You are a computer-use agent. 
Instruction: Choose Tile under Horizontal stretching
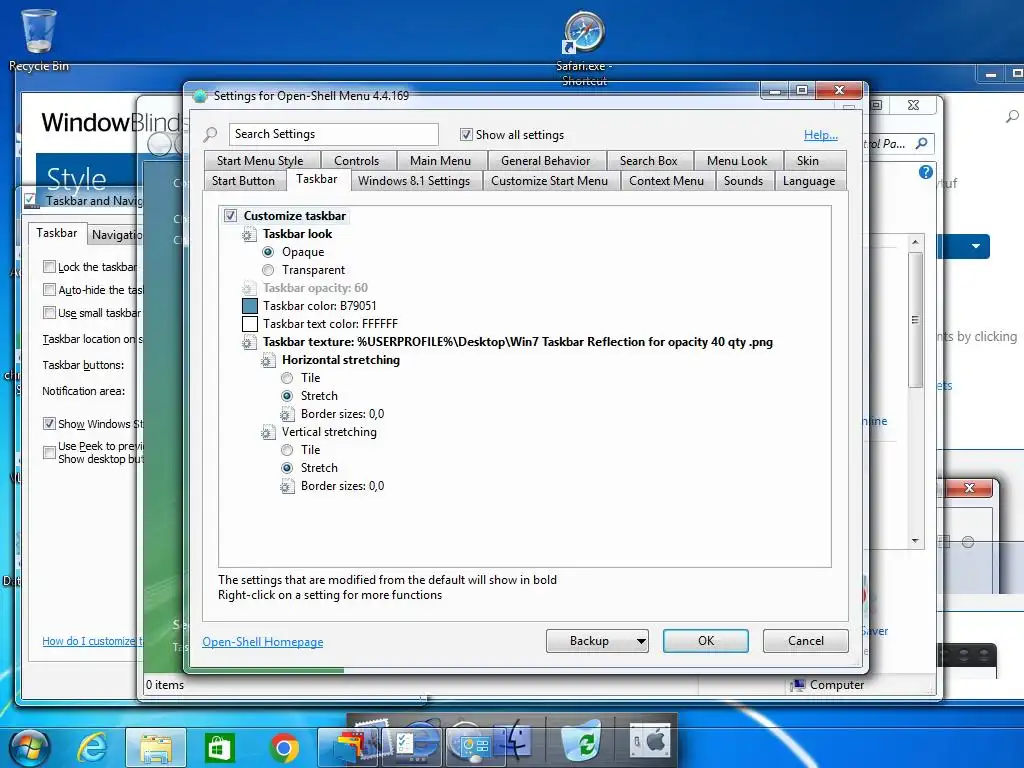pos(287,378)
